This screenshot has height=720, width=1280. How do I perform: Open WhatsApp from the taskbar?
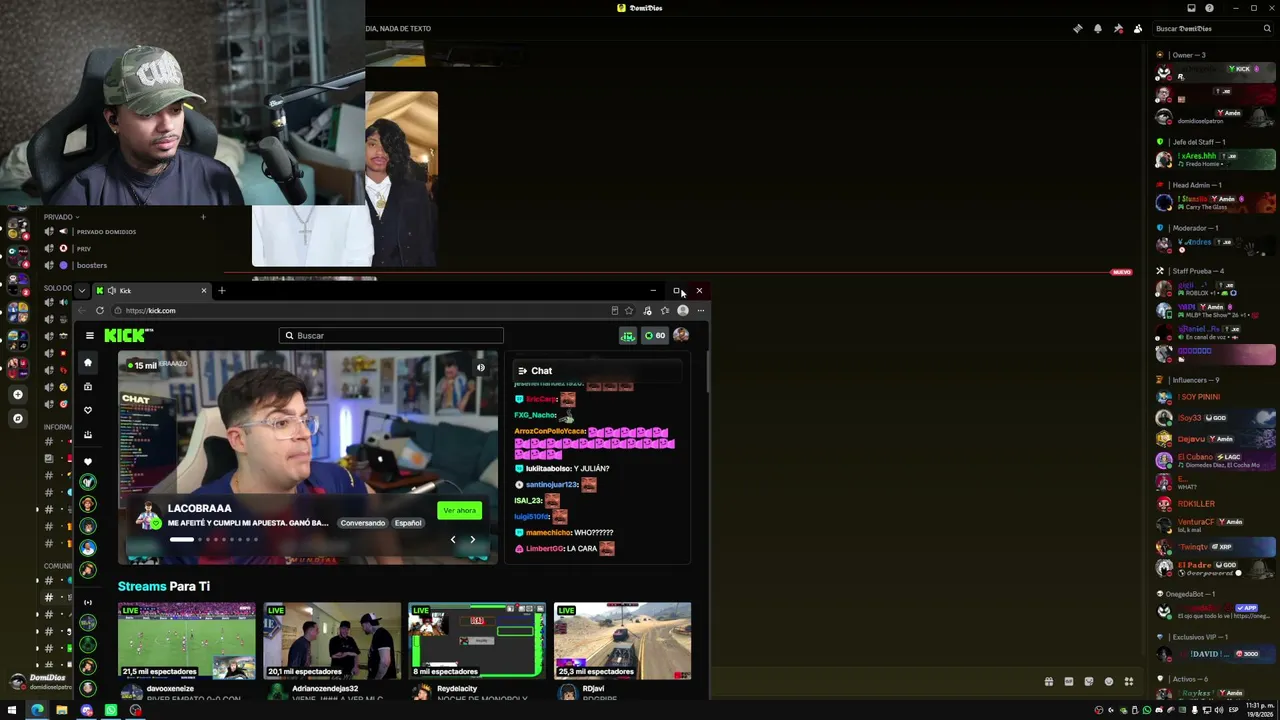[111, 711]
